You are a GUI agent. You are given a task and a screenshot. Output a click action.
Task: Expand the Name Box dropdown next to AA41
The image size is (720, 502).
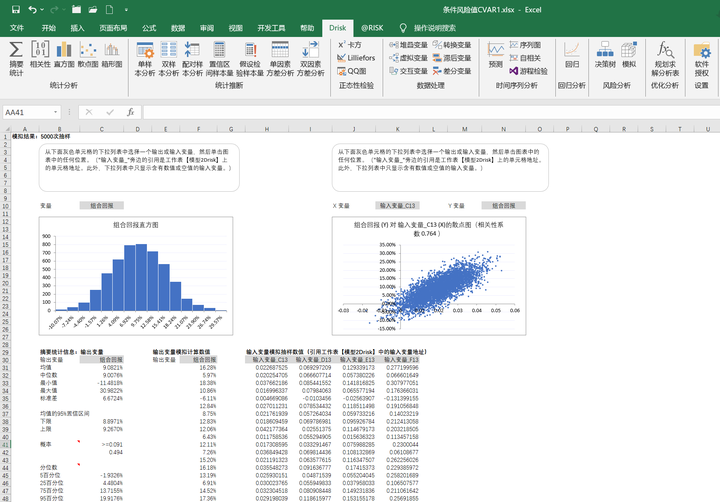click(x=56, y=112)
